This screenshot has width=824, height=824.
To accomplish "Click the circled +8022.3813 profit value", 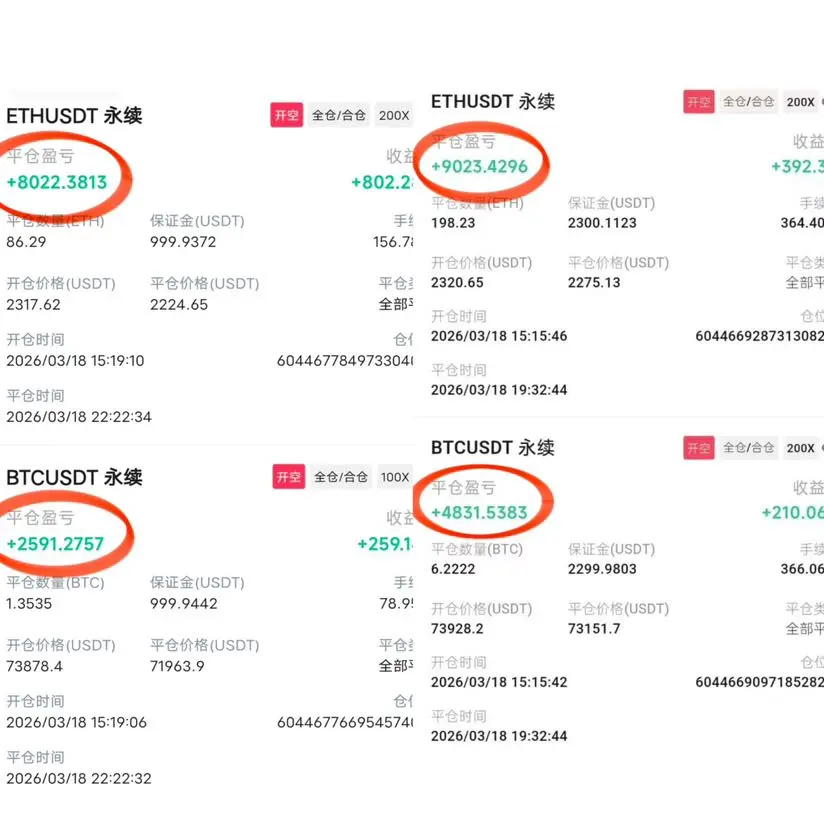I will [57, 182].
